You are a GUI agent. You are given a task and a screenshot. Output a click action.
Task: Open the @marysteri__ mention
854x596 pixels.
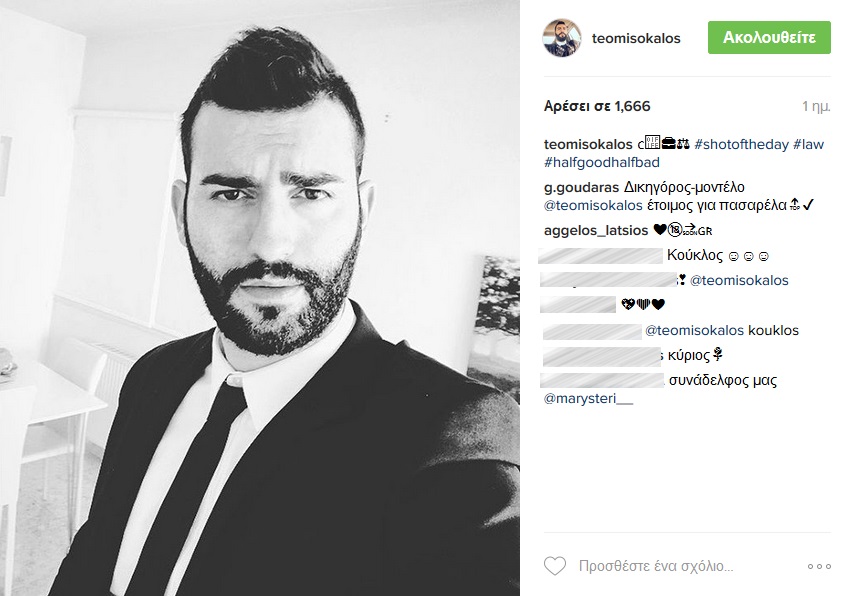(588, 399)
